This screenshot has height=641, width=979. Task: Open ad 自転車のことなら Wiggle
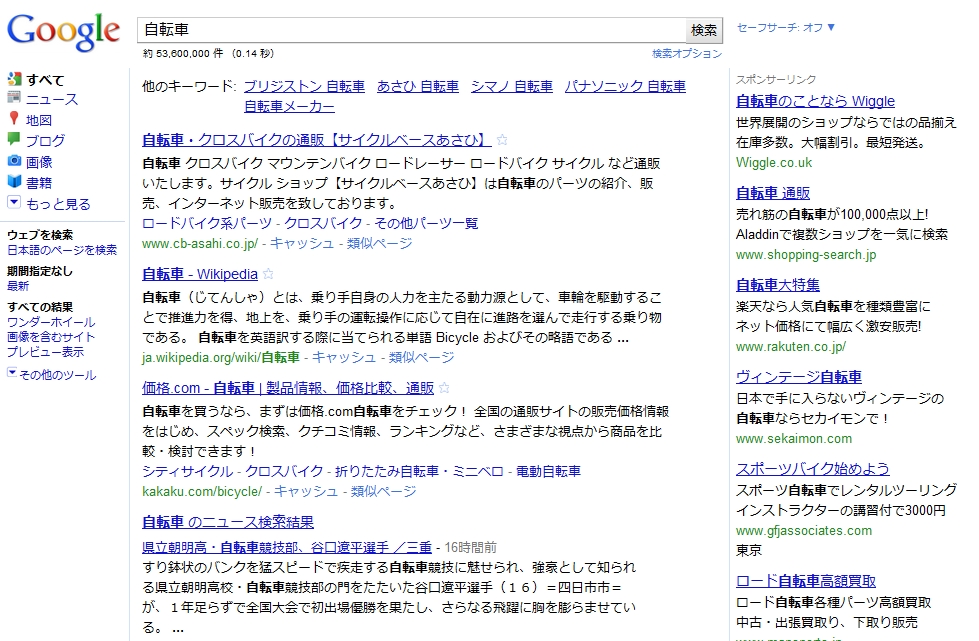(815, 101)
